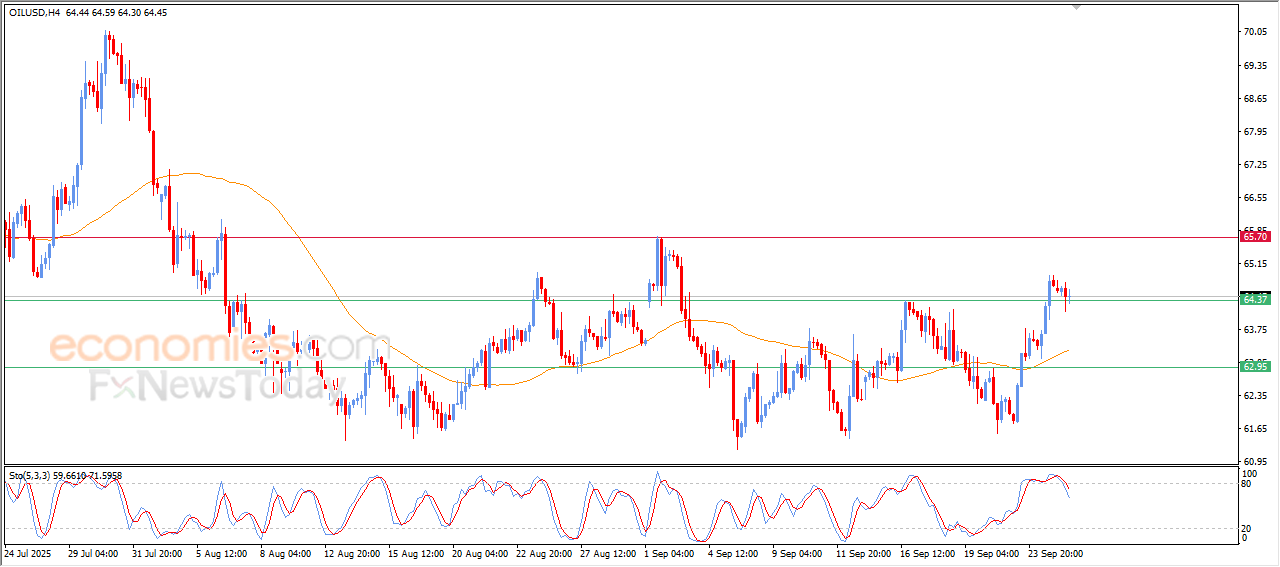Click the 23 Sep 20:00 time label

[x=1055, y=553]
